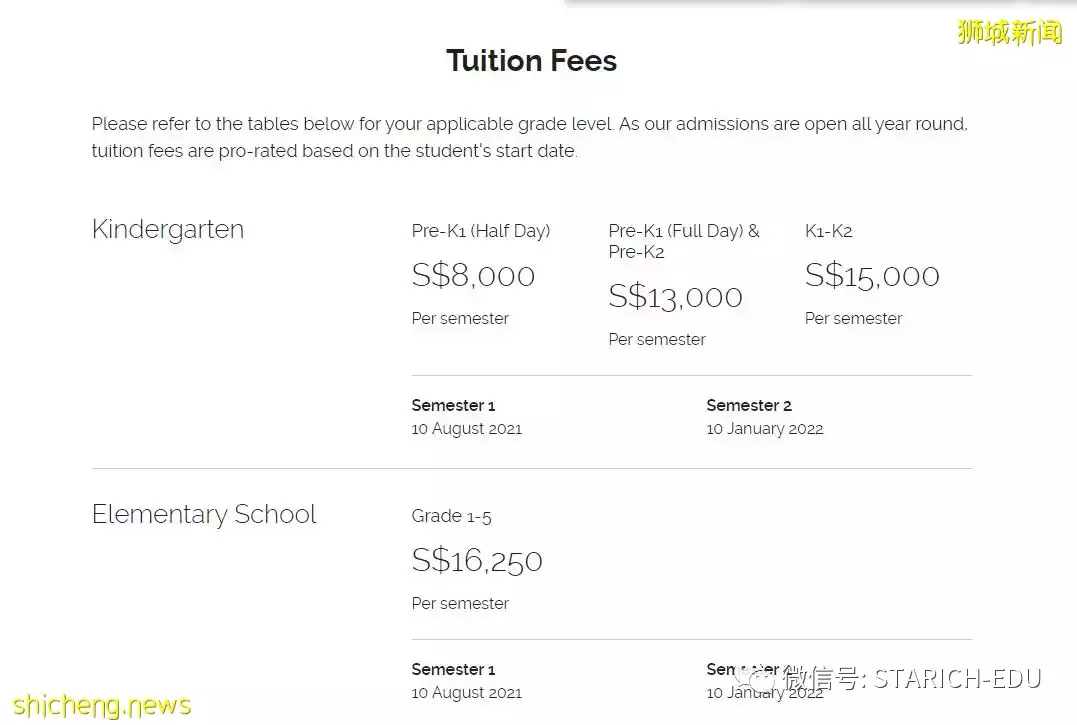This screenshot has width=1077, height=725.
Task: Select the Tuition Fees heading
Action: pyautogui.click(x=531, y=61)
